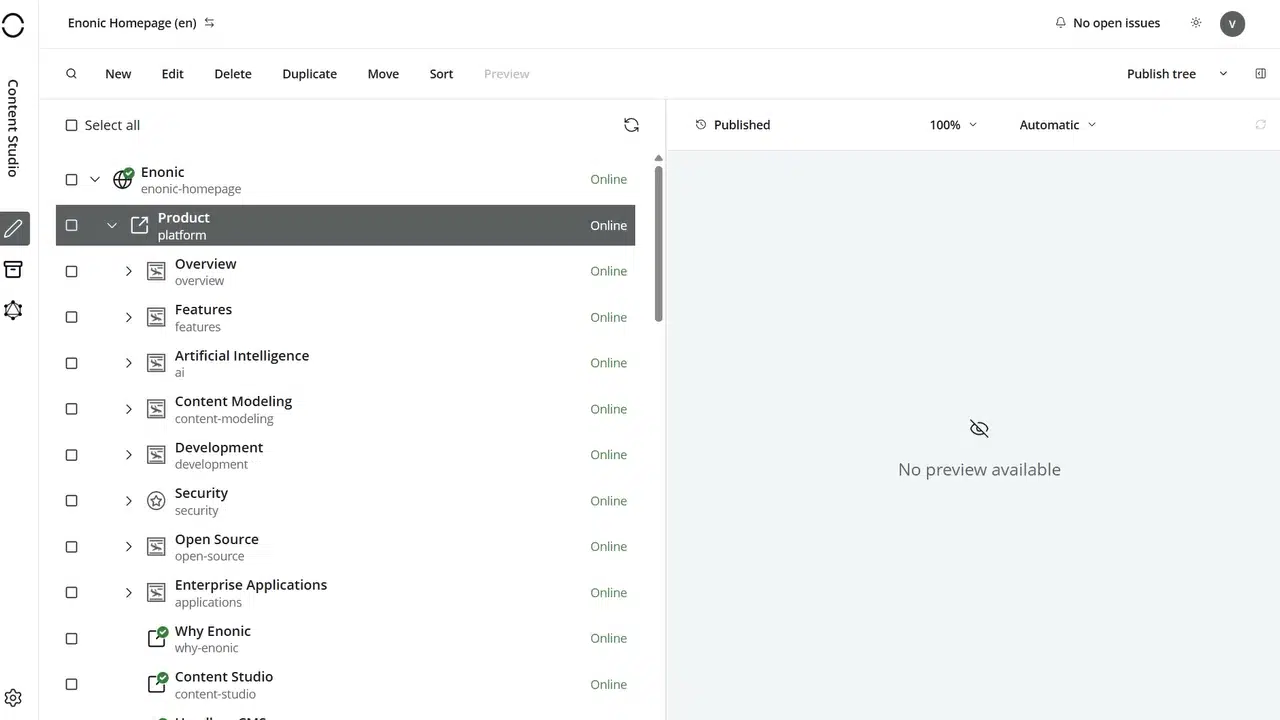Image resolution: width=1280 pixels, height=720 pixels.
Task: Click Edit in the toolbar
Action: (x=173, y=74)
